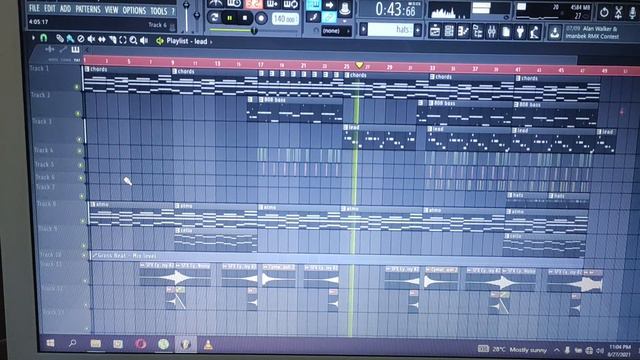Mute Track 2 via its green light
The width and height of the screenshot is (640, 360).
tap(78, 113)
